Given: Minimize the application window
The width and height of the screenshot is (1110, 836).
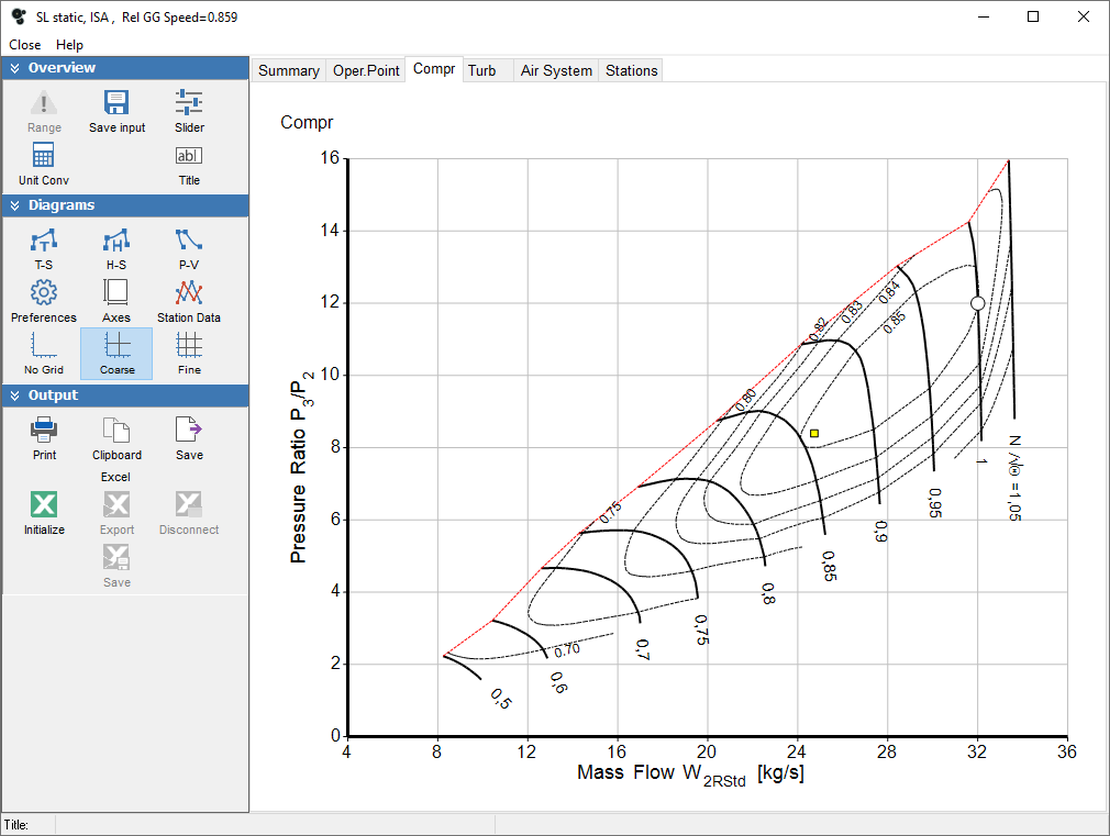Looking at the screenshot, I should [983, 16].
